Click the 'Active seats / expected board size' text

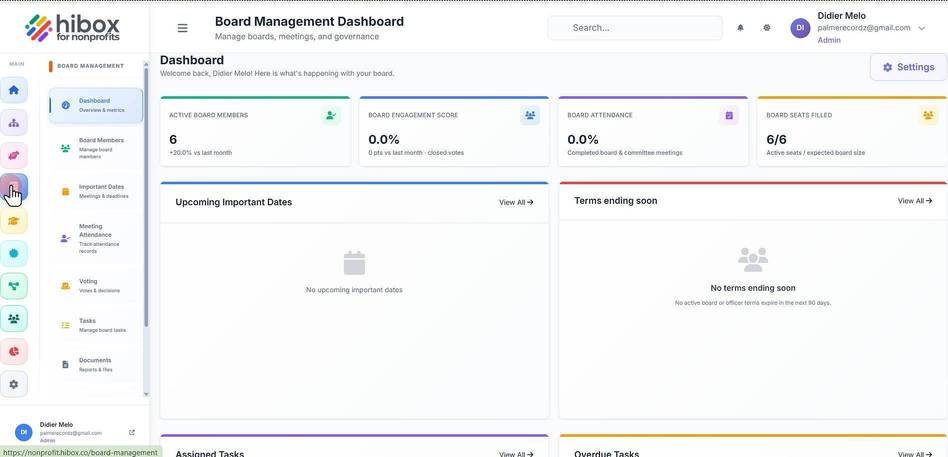pos(816,153)
